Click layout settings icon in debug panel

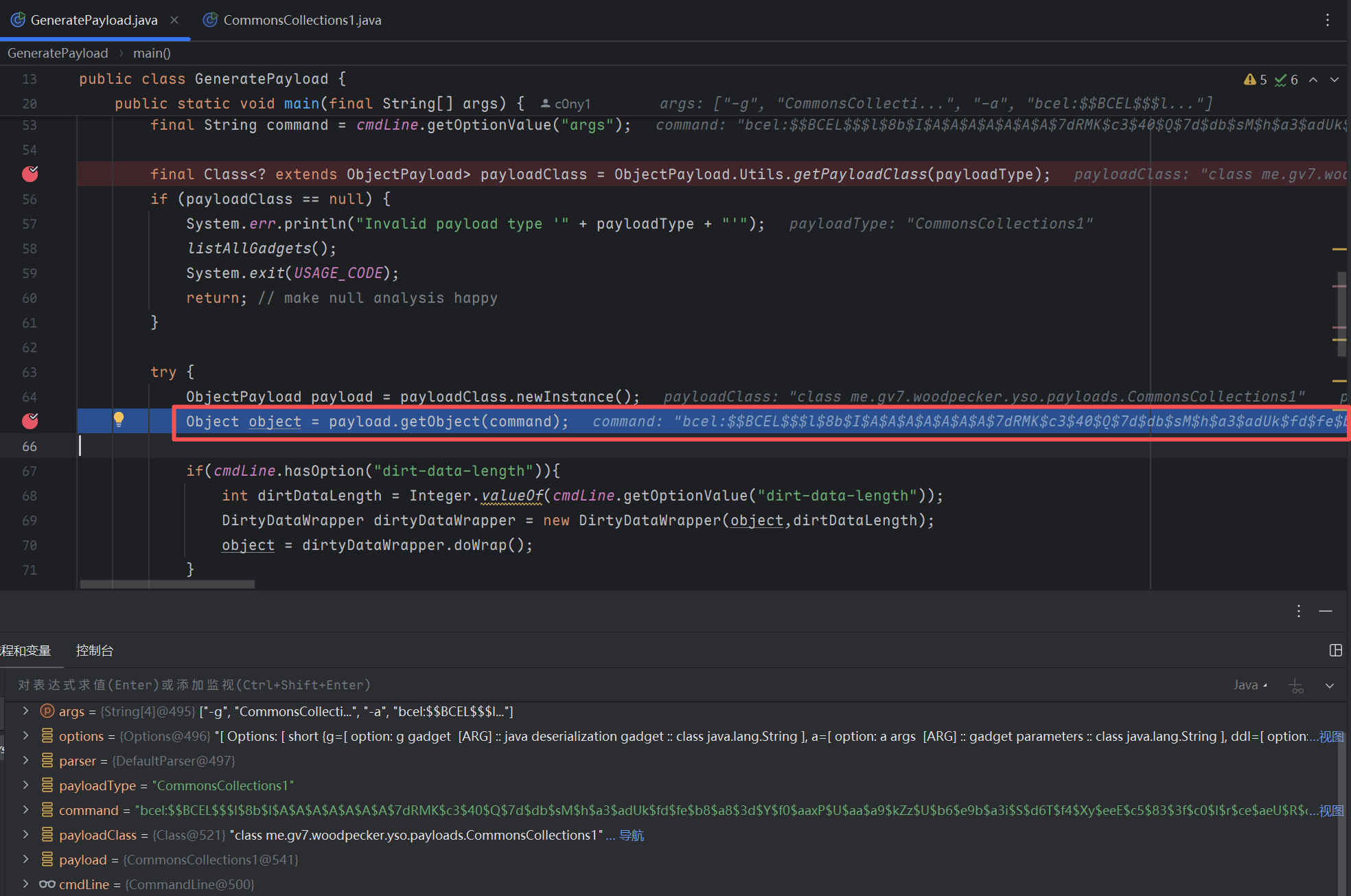point(1335,650)
